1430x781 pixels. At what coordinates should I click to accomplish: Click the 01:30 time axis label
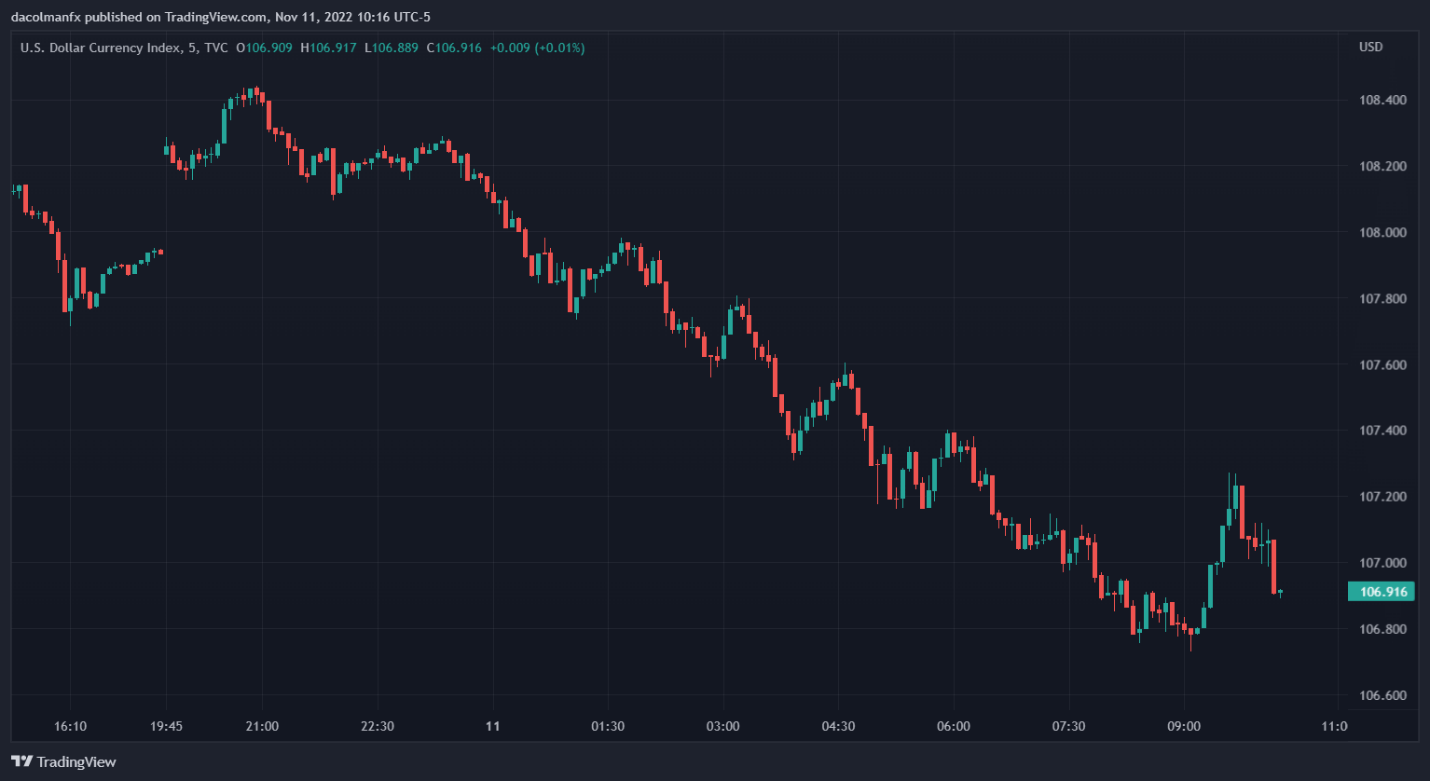(x=608, y=726)
